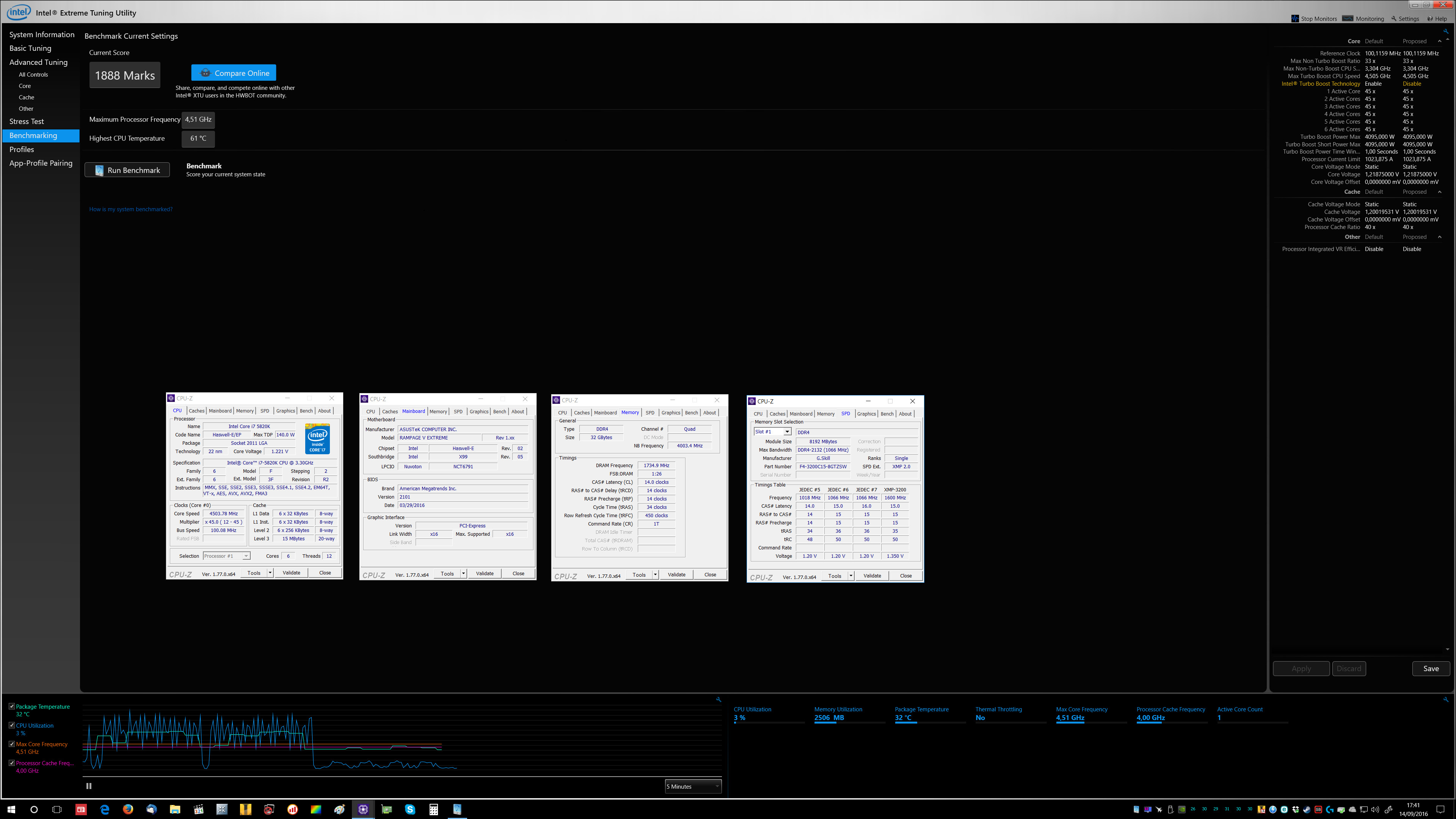Viewport: 1456px width, 819px height.
Task: Select All Controls under Advanced Tuning
Action: [x=33, y=75]
